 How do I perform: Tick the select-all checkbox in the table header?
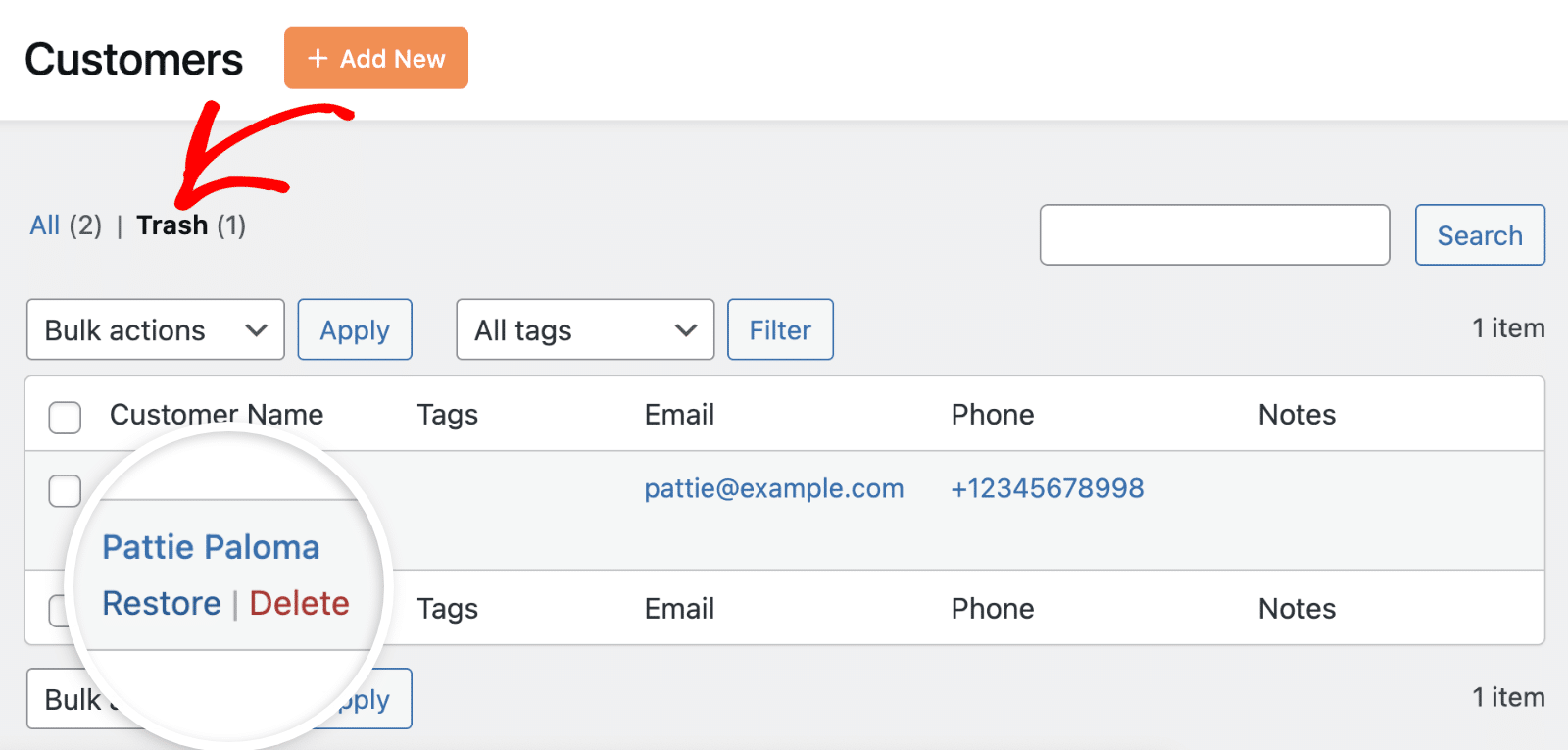pyautogui.click(x=65, y=417)
